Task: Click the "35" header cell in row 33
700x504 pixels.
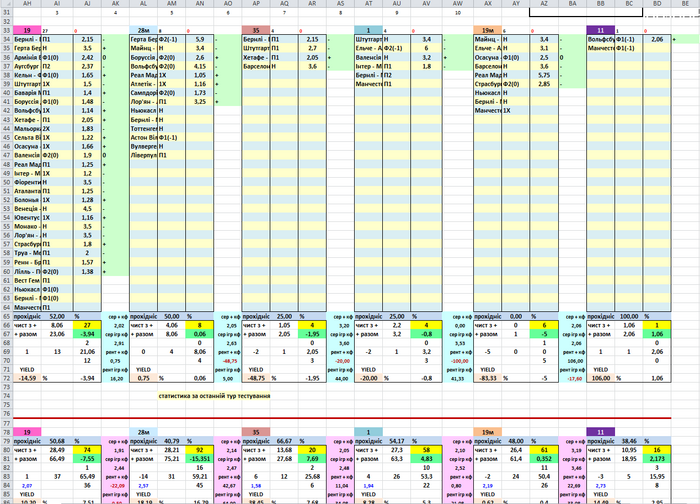Action: [256, 30]
